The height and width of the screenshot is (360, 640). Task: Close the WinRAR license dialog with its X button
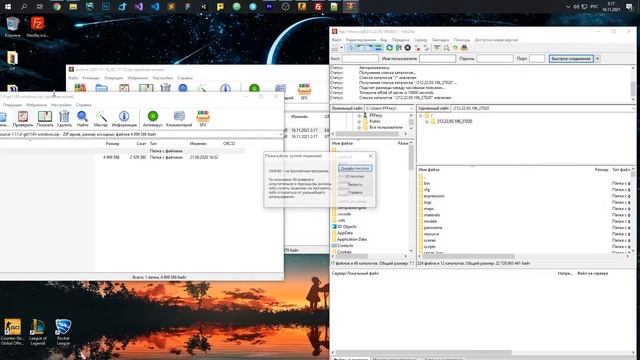click(x=370, y=156)
